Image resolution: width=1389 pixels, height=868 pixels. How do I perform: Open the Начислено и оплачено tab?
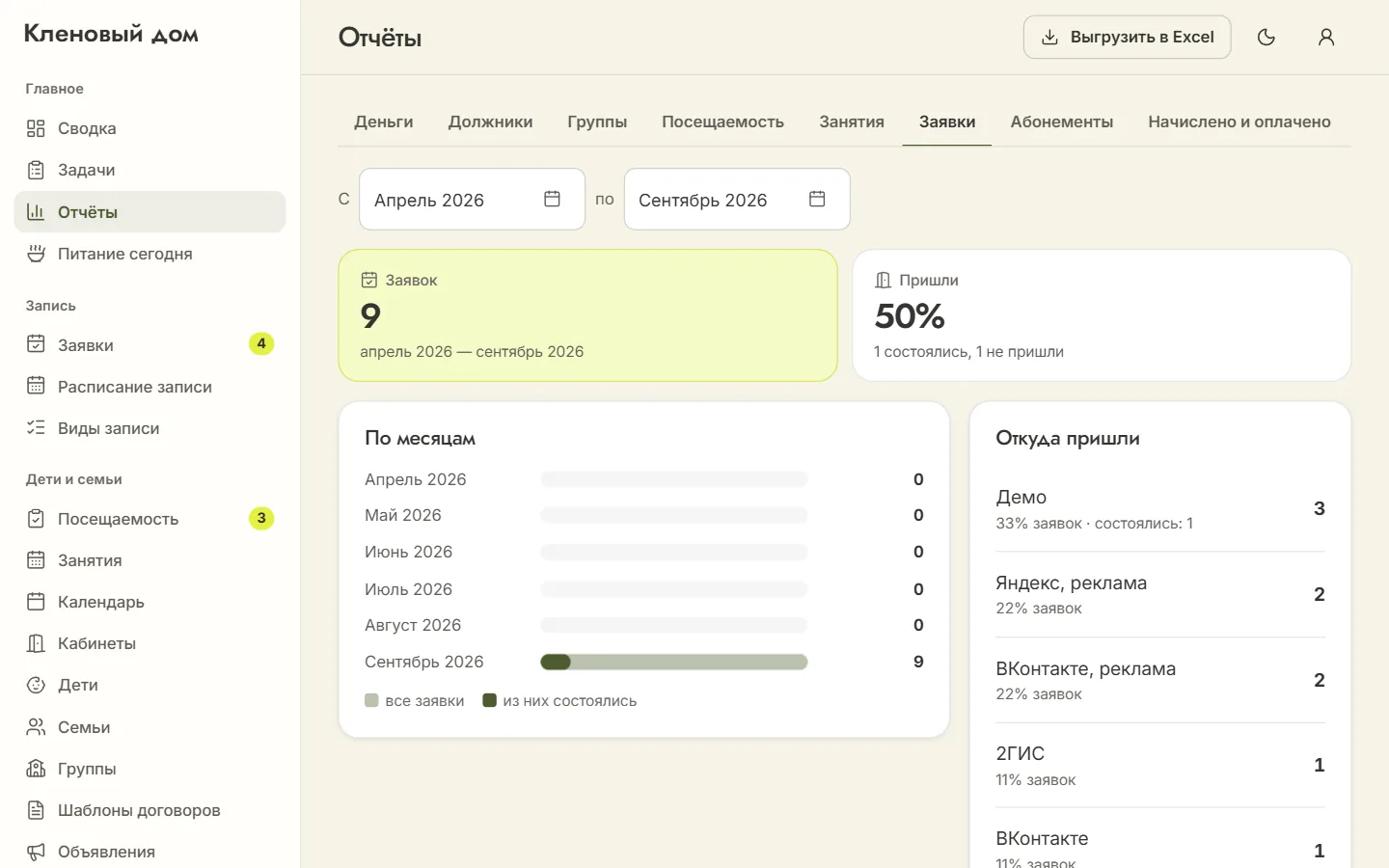(x=1239, y=122)
